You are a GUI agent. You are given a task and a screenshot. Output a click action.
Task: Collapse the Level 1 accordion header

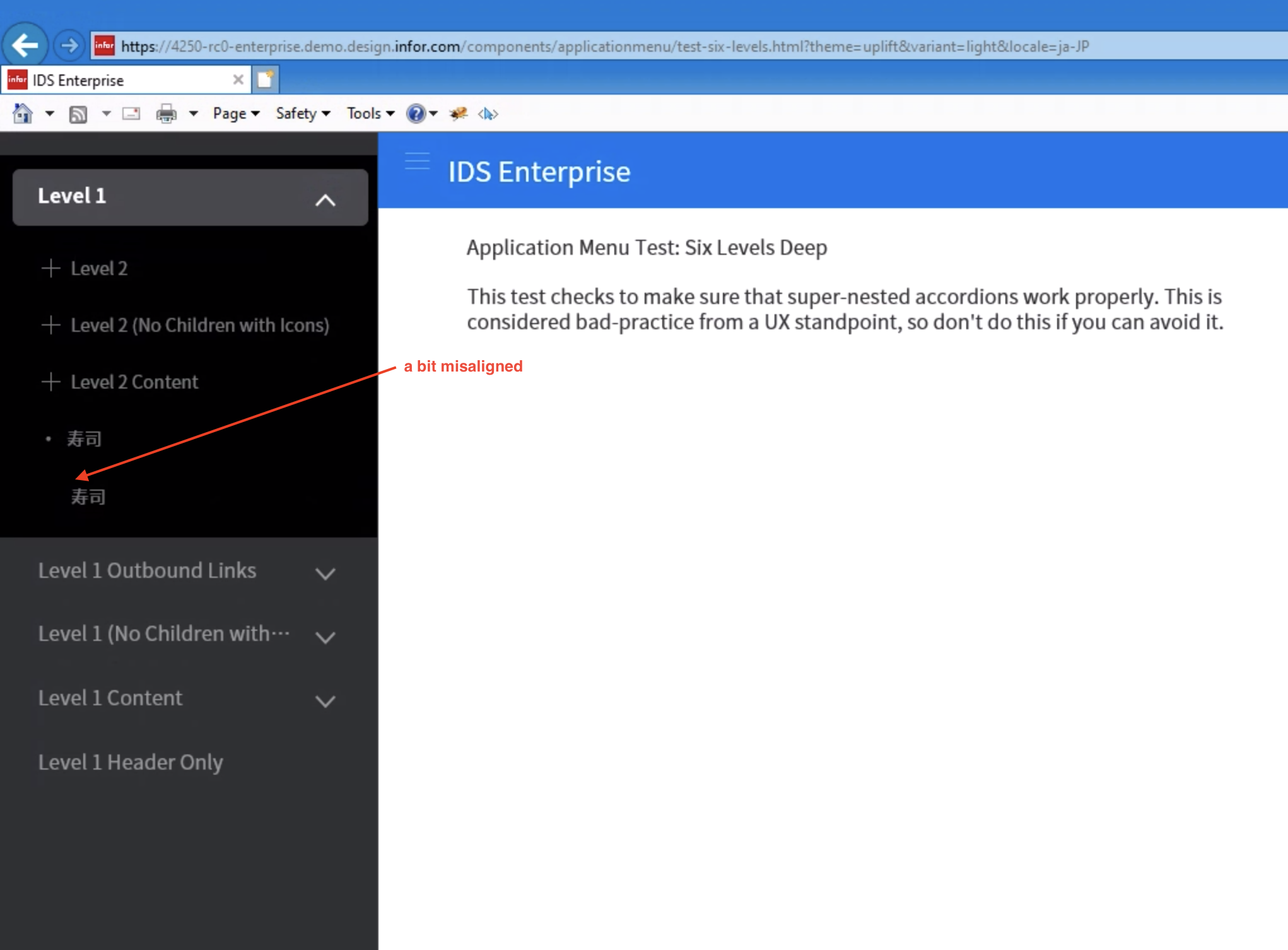(x=325, y=200)
